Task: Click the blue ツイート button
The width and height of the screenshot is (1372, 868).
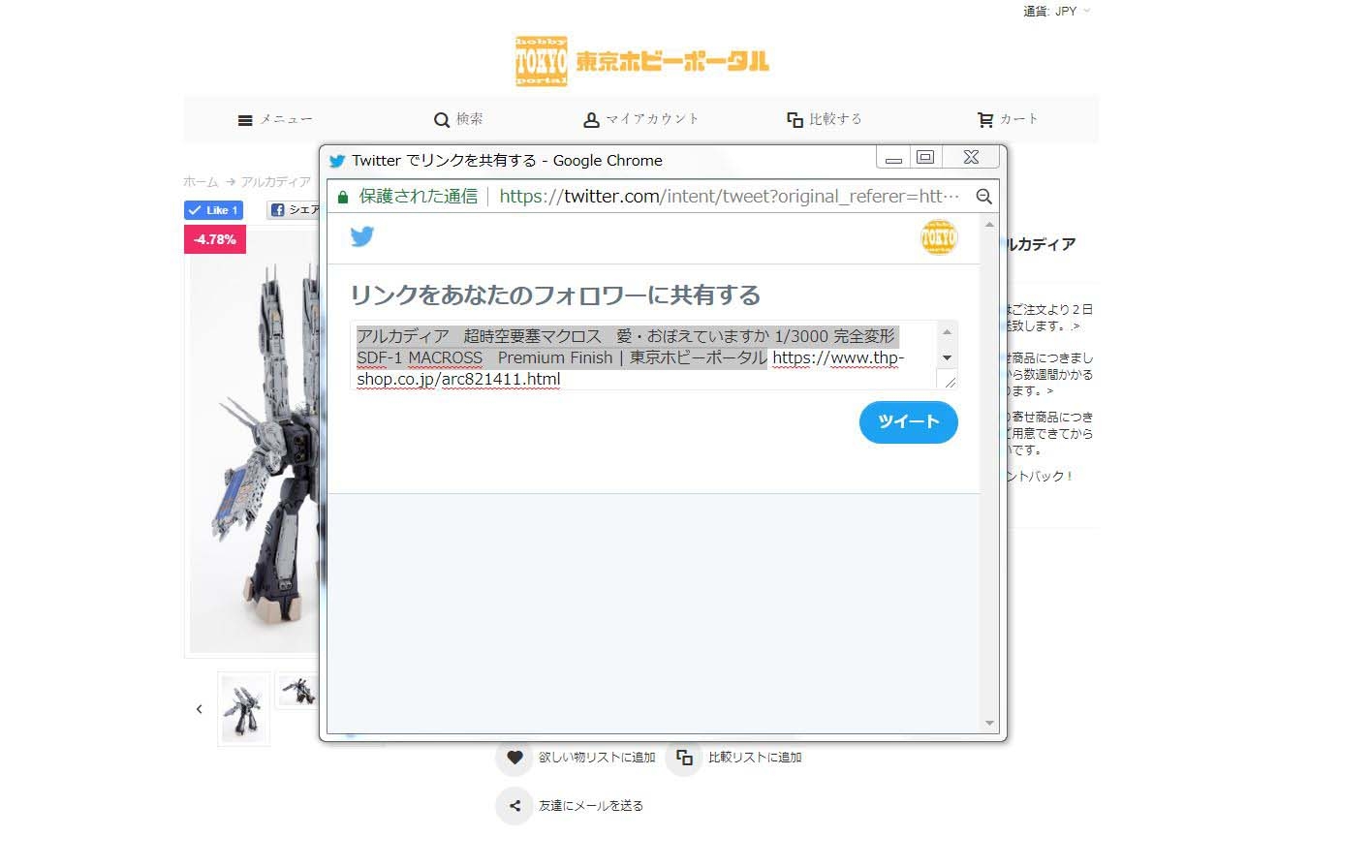Action: click(908, 422)
